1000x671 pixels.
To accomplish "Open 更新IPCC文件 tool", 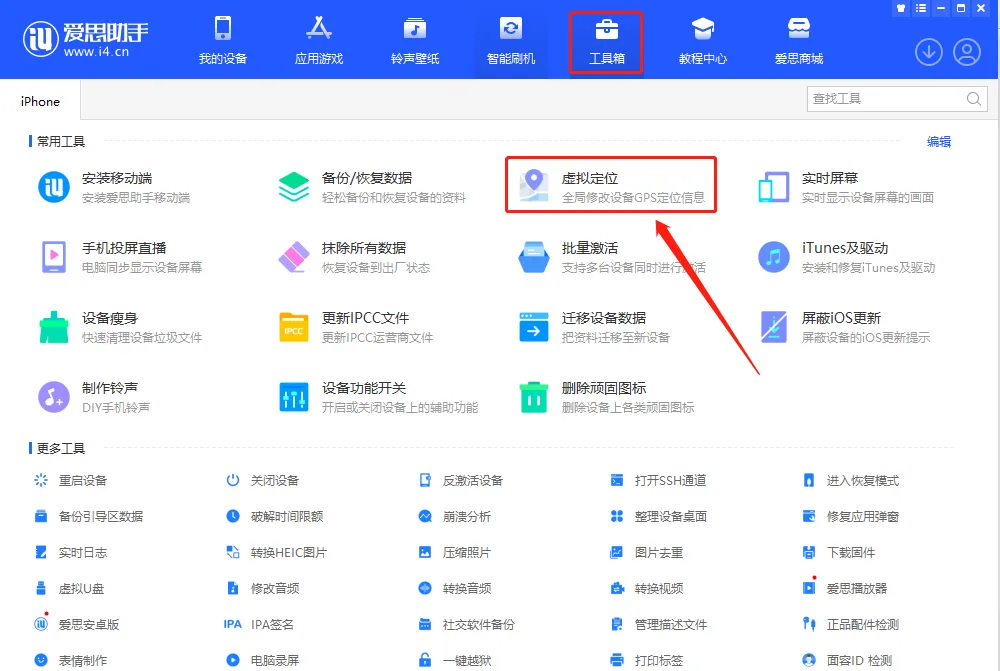I will [x=356, y=327].
